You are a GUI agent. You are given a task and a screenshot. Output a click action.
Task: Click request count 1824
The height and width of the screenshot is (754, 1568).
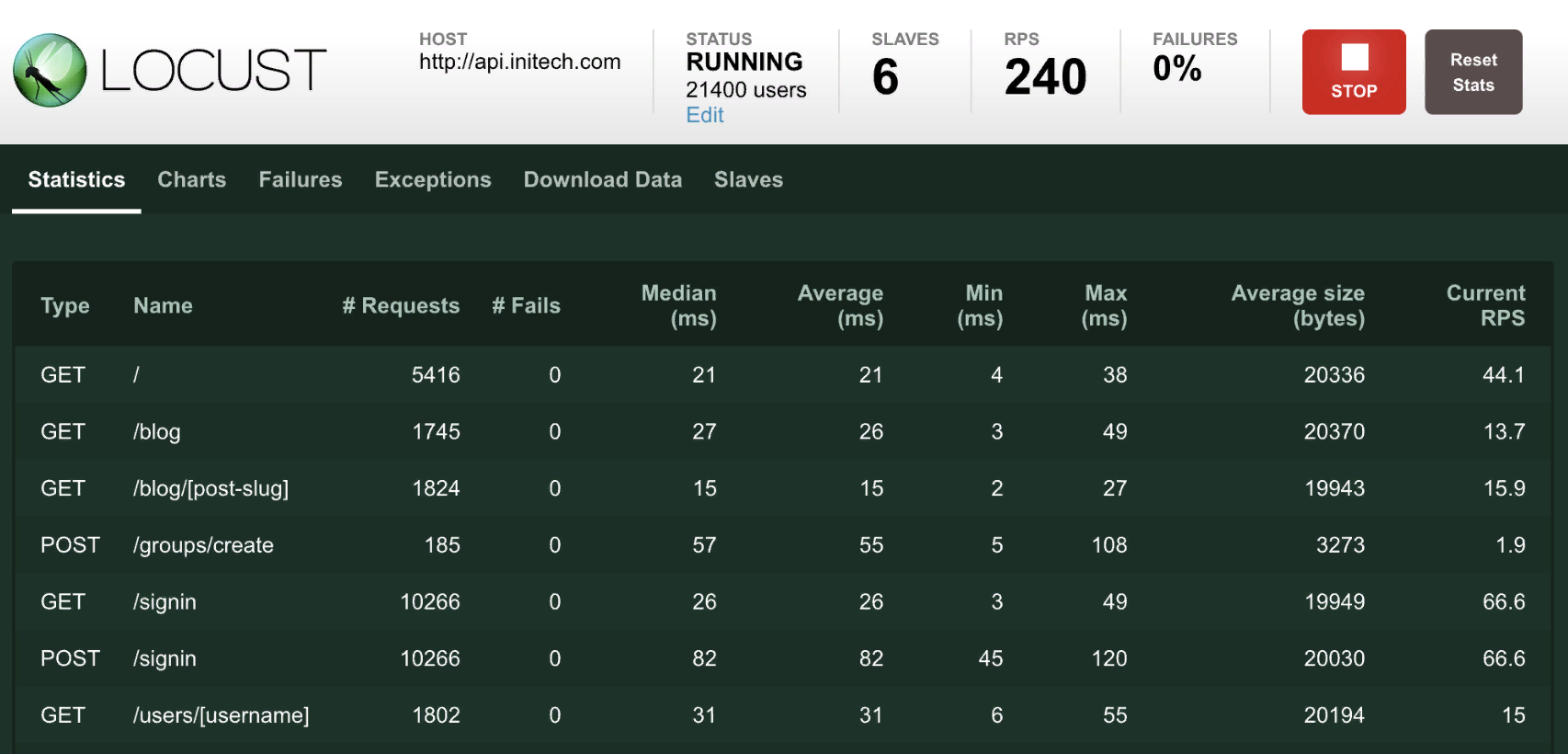pos(436,488)
